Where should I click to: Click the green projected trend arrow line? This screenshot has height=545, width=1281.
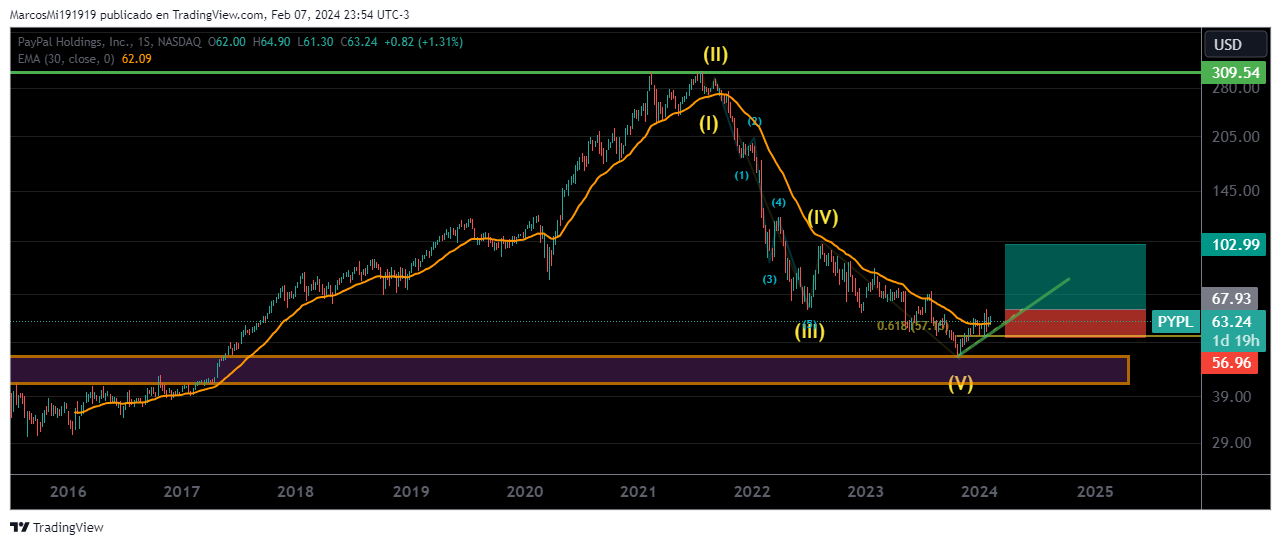[1013, 317]
